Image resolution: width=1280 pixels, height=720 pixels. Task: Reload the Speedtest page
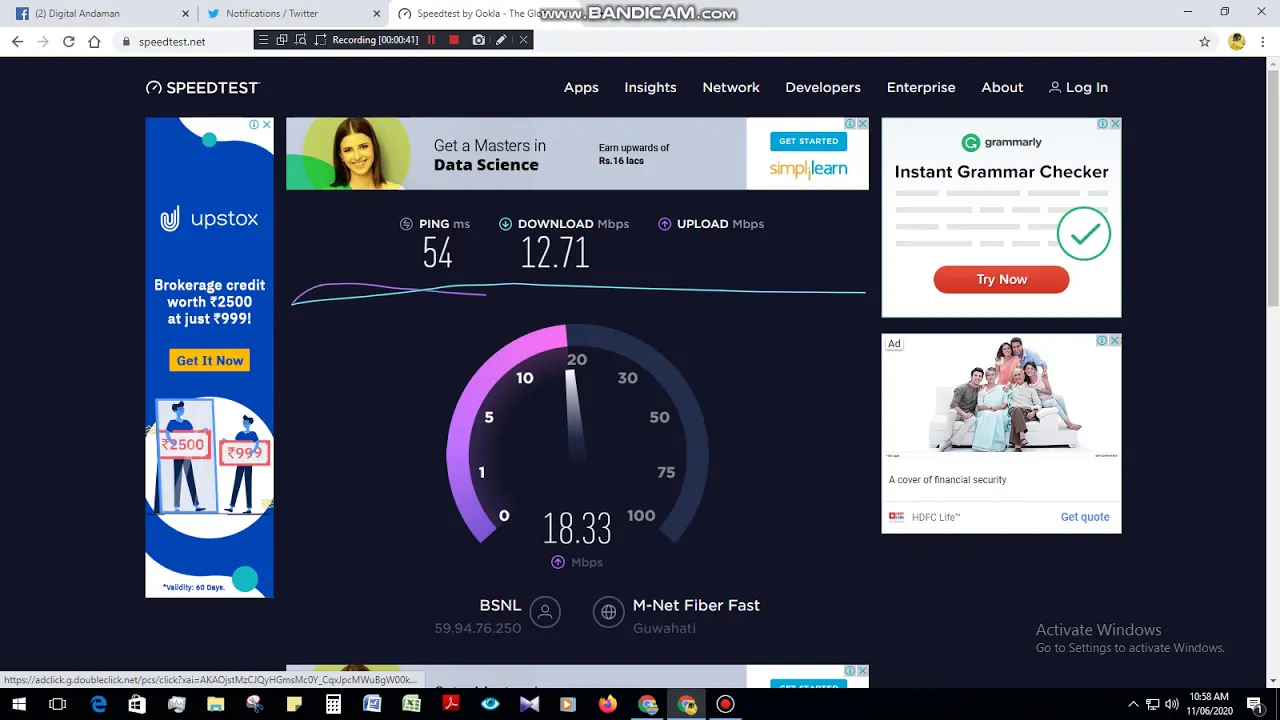point(68,41)
